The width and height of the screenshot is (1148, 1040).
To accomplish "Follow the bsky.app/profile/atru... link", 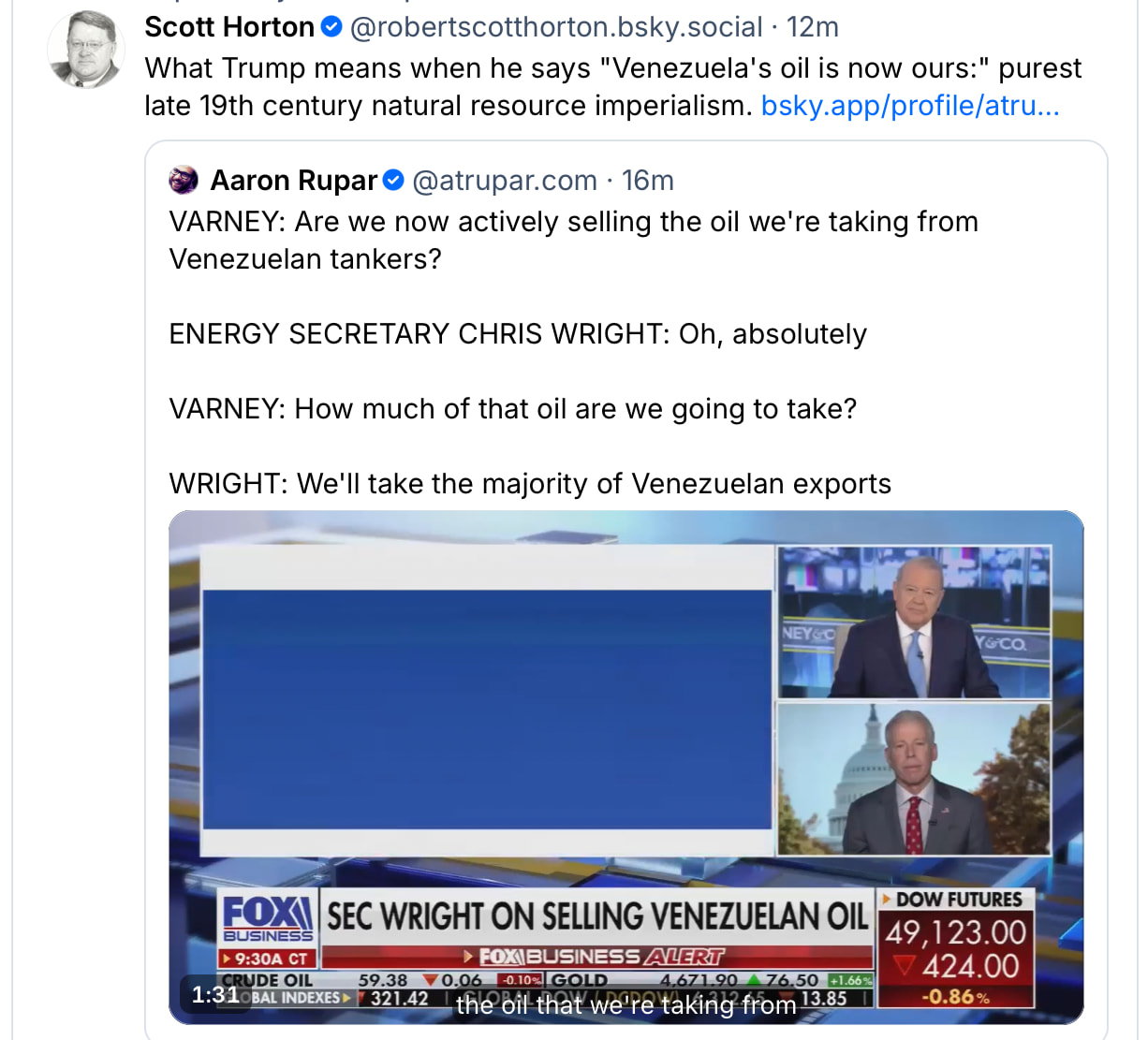I will pyautogui.click(x=910, y=106).
